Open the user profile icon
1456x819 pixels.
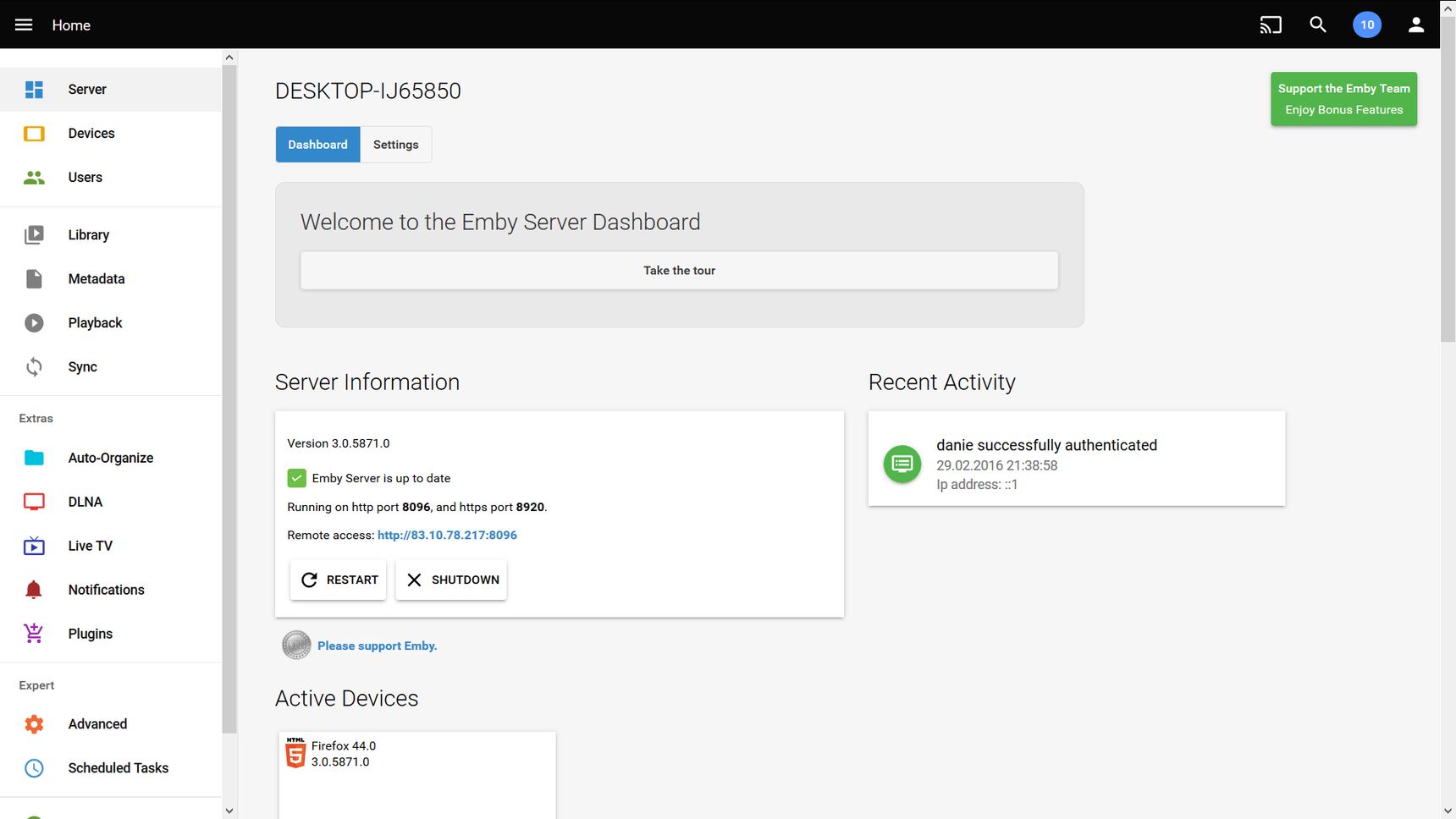point(1416,25)
